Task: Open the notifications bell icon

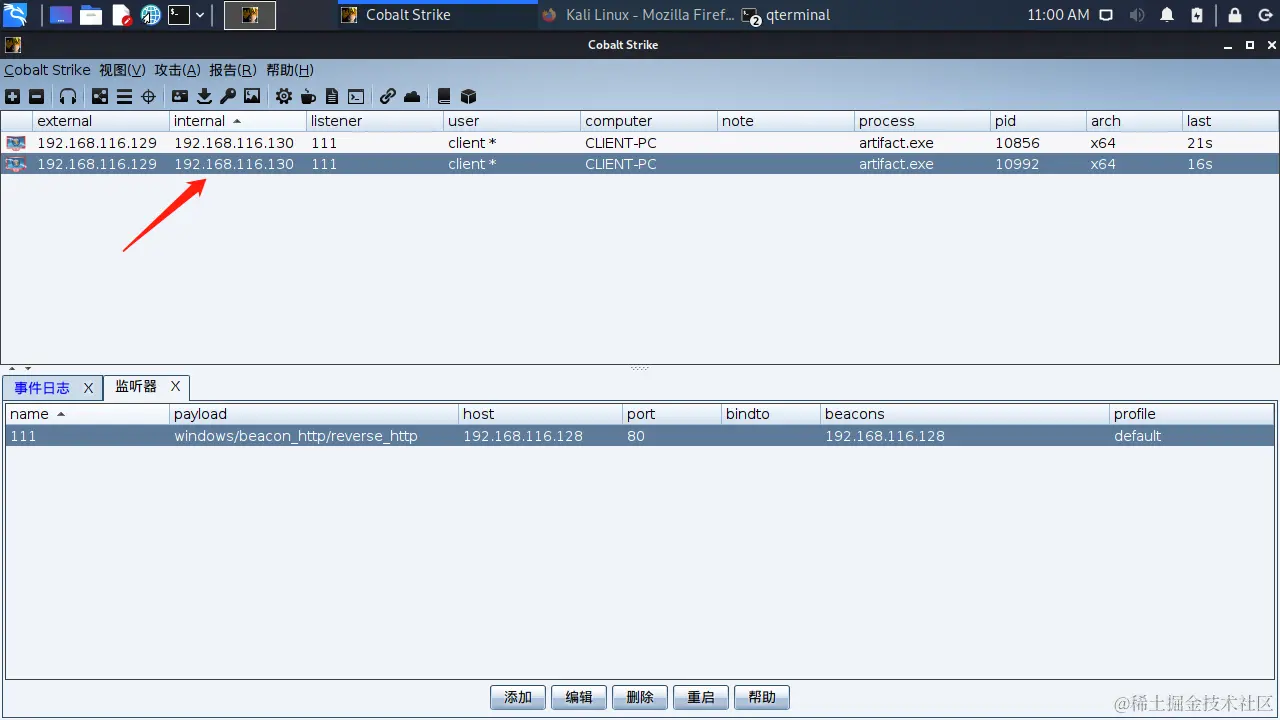Action: pos(1167,15)
